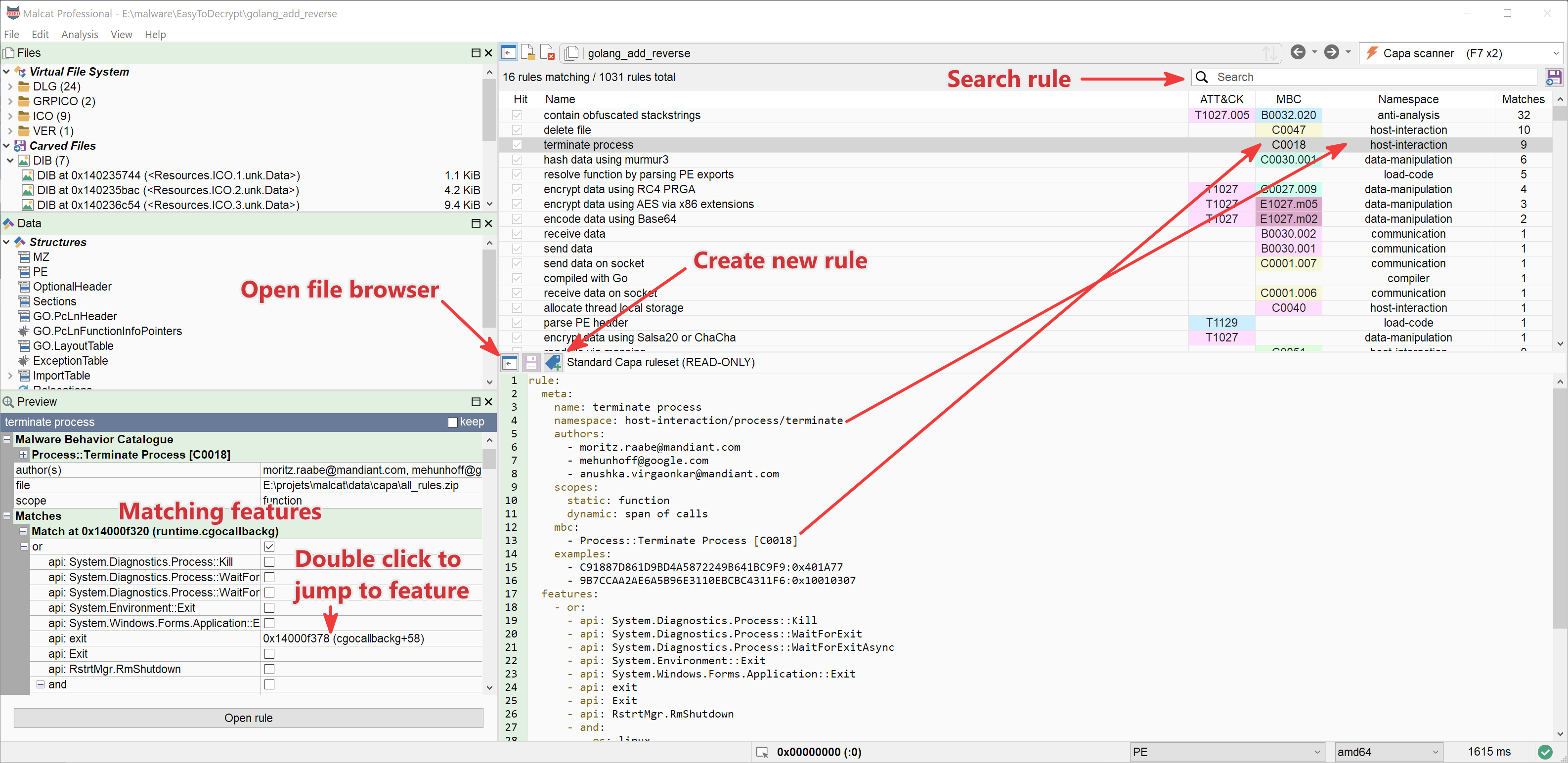Click the B0030.002 MBC cell

click(x=1289, y=234)
